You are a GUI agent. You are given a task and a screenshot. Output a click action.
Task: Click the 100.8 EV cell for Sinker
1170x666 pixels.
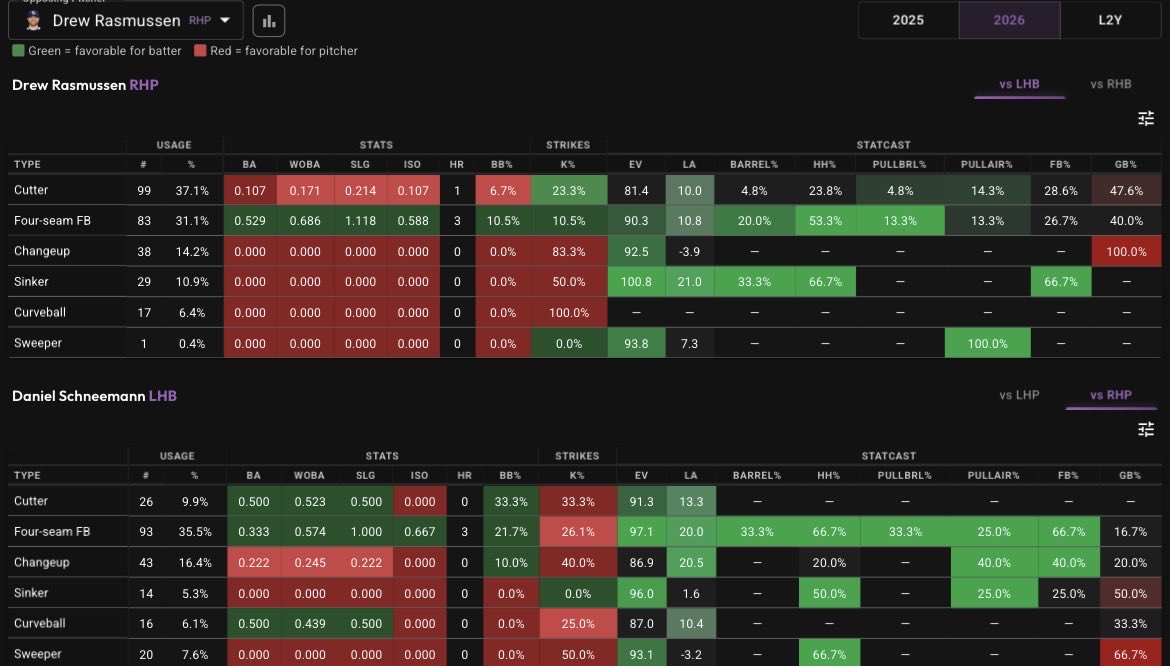pos(636,282)
